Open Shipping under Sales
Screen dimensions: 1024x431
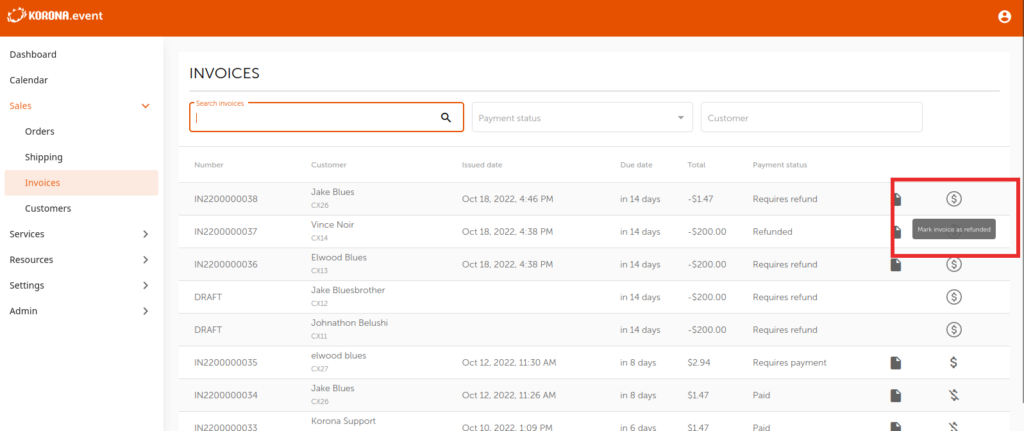(44, 157)
